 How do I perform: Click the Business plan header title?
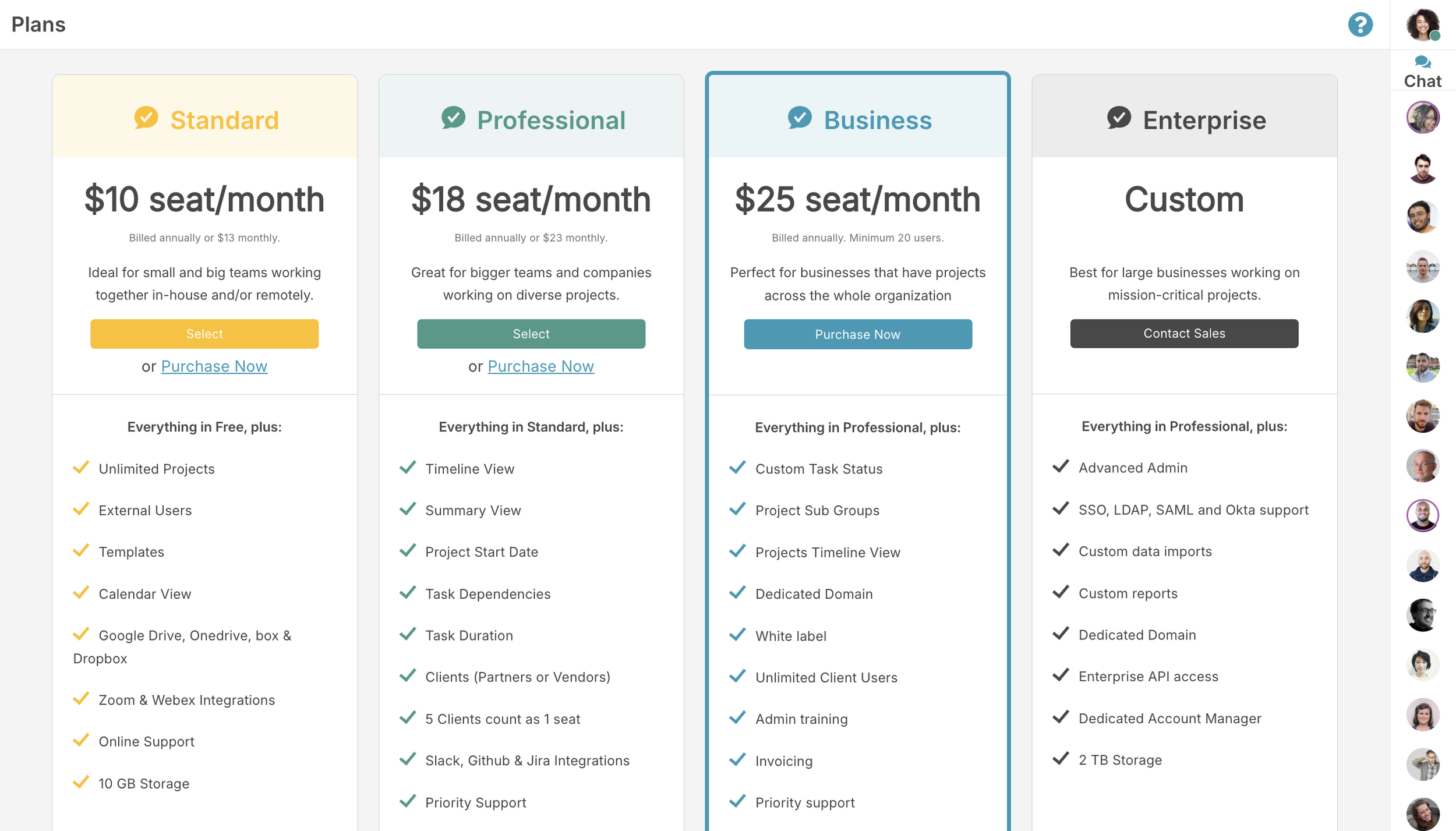pyautogui.click(x=878, y=121)
